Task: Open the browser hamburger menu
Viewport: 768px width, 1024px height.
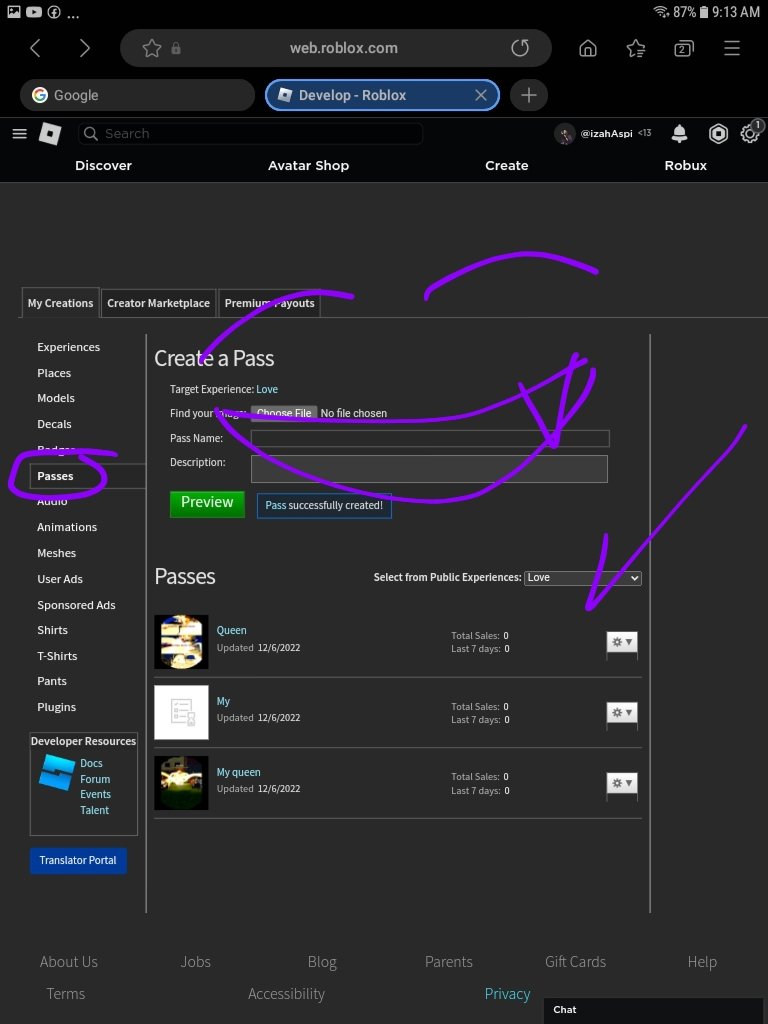Action: pyautogui.click(x=732, y=48)
